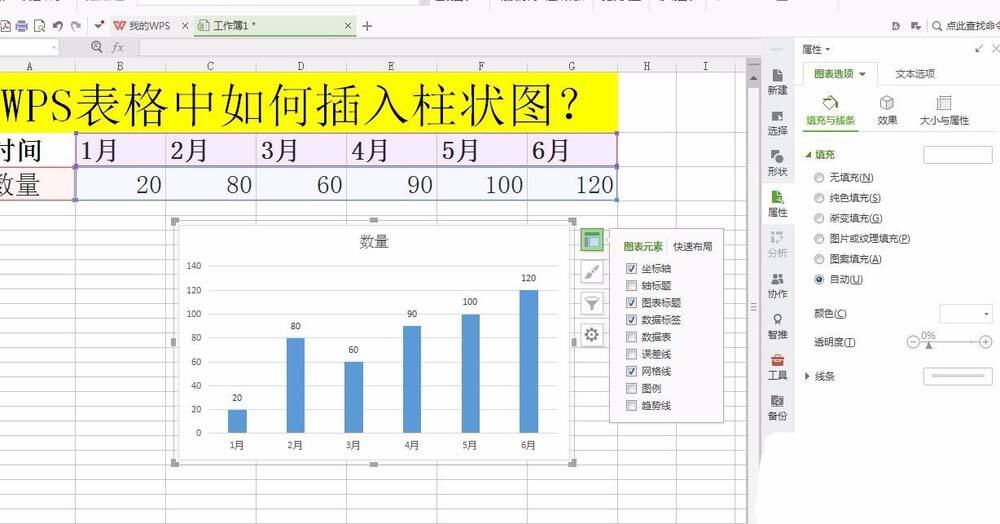Select the 自动 radio option
The width and height of the screenshot is (1000, 524).
pos(819,280)
